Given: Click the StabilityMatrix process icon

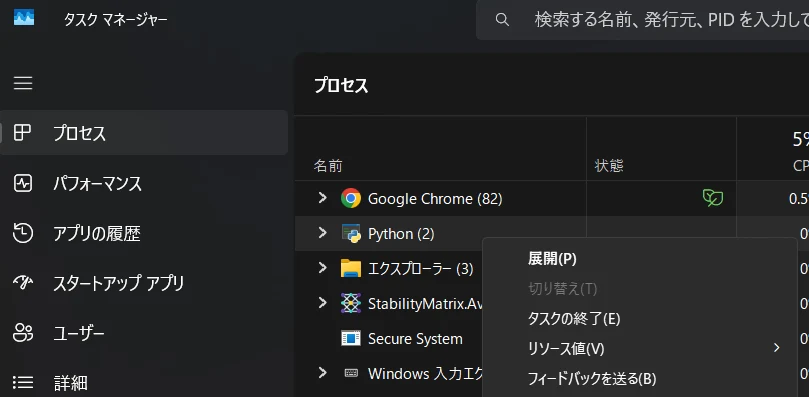Looking at the screenshot, I should 351,303.
